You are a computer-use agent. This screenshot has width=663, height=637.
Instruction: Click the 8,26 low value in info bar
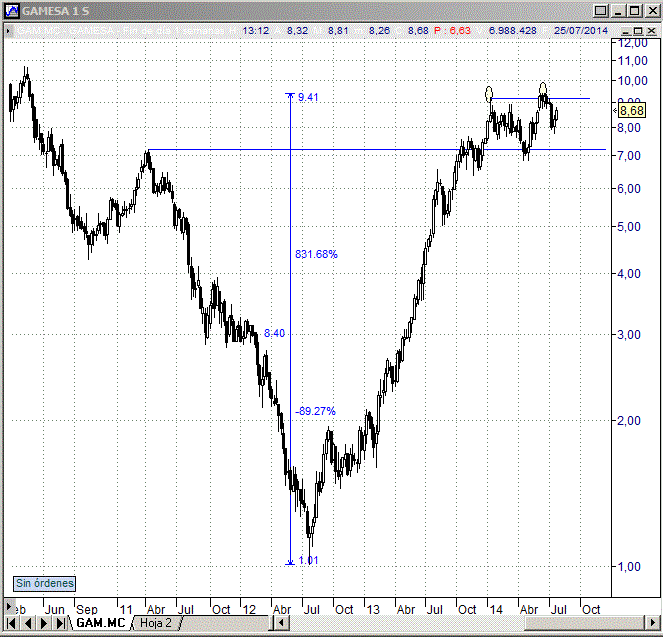point(379,30)
